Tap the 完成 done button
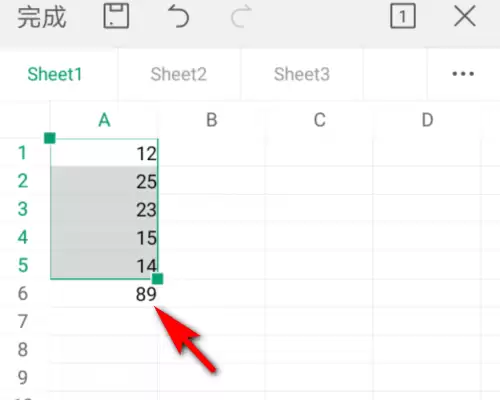 pos(42,17)
